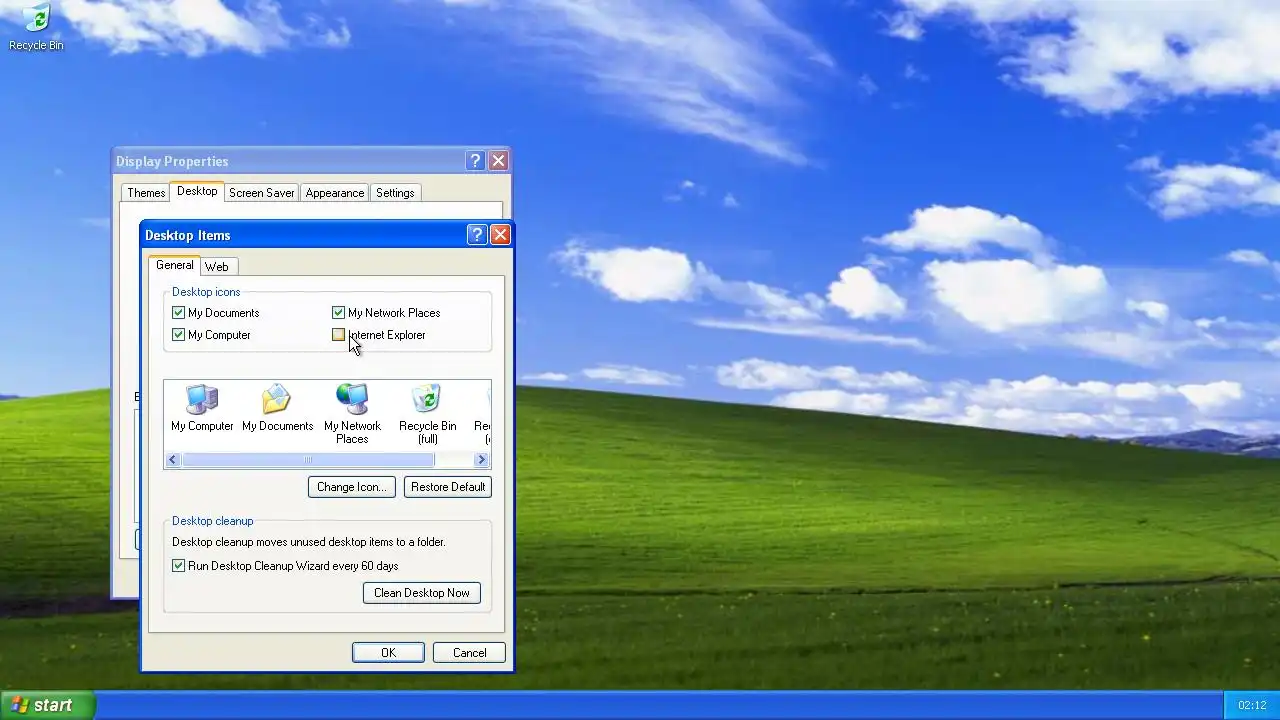Click the taskbar clock showing 02:12
This screenshot has width=1280, height=720.
(1252, 706)
